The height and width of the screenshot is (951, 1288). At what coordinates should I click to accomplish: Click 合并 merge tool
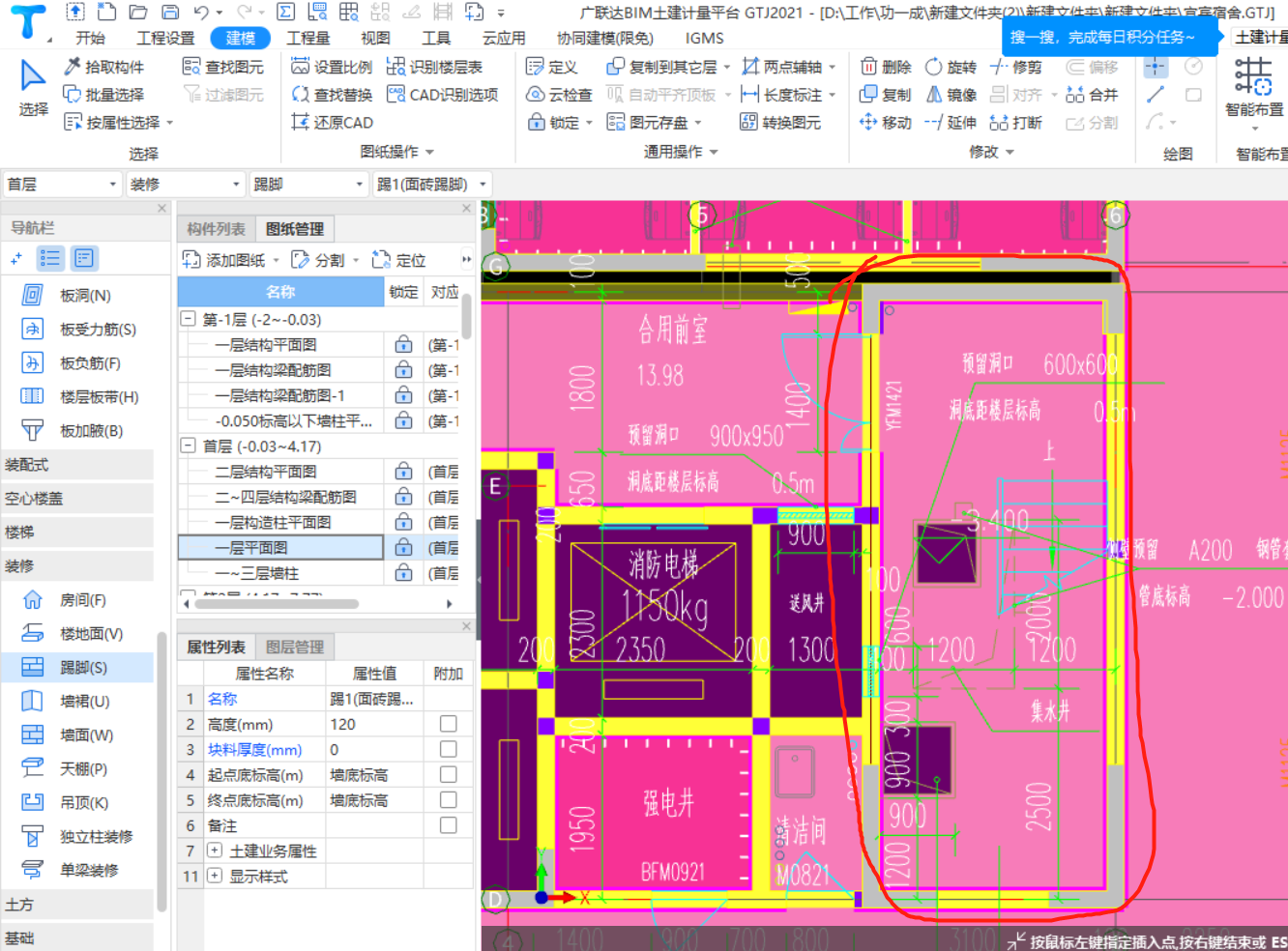click(x=1092, y=95)
